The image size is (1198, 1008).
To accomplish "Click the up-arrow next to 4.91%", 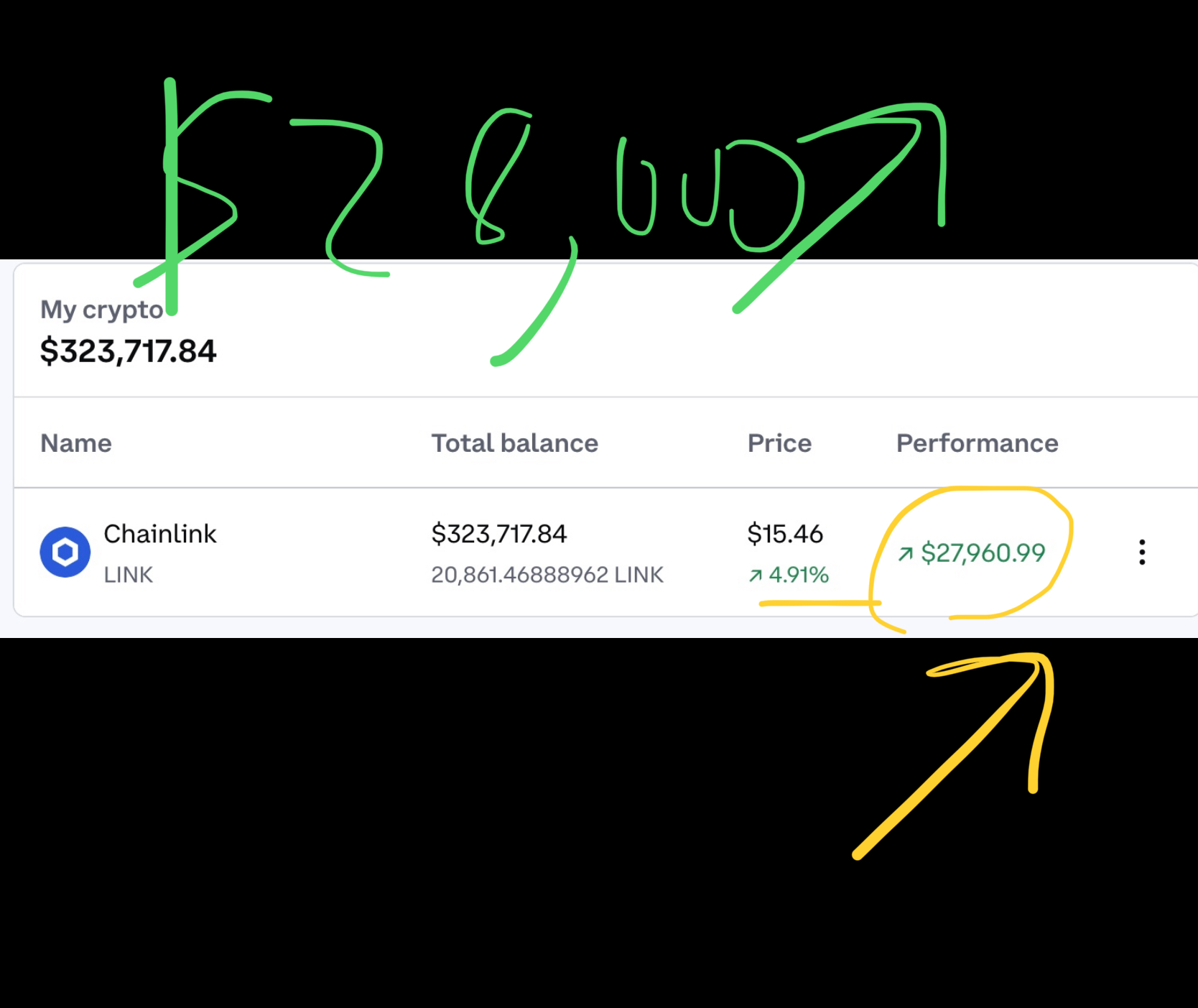I will [756, 575].
